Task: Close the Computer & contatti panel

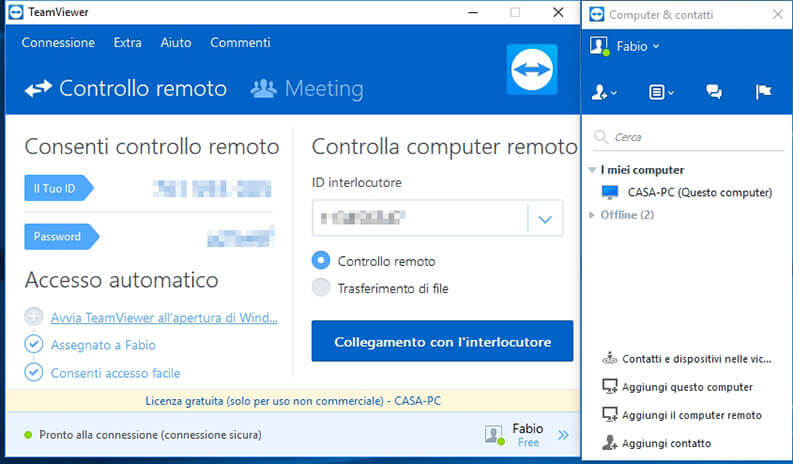Action: (x=778, y=15)
